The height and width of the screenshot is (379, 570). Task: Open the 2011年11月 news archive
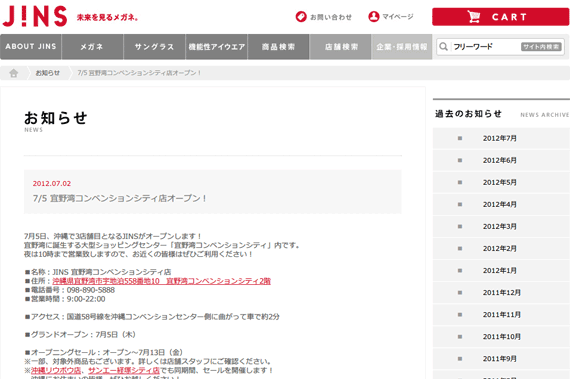pyautogui.click(x=501, y=315)
